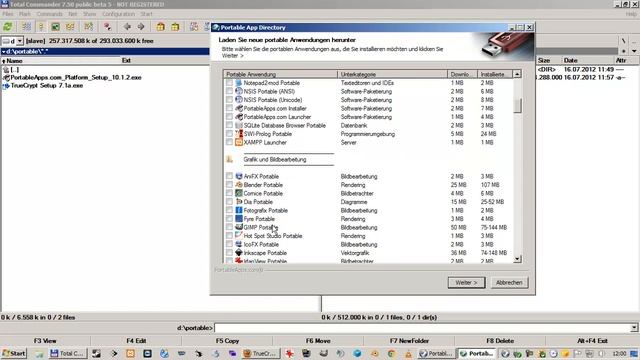Image resolution: width=640 pixels, height=360 pixels.
Task: Click the XAMPP Launcher app icon
Action: point(239,142)
